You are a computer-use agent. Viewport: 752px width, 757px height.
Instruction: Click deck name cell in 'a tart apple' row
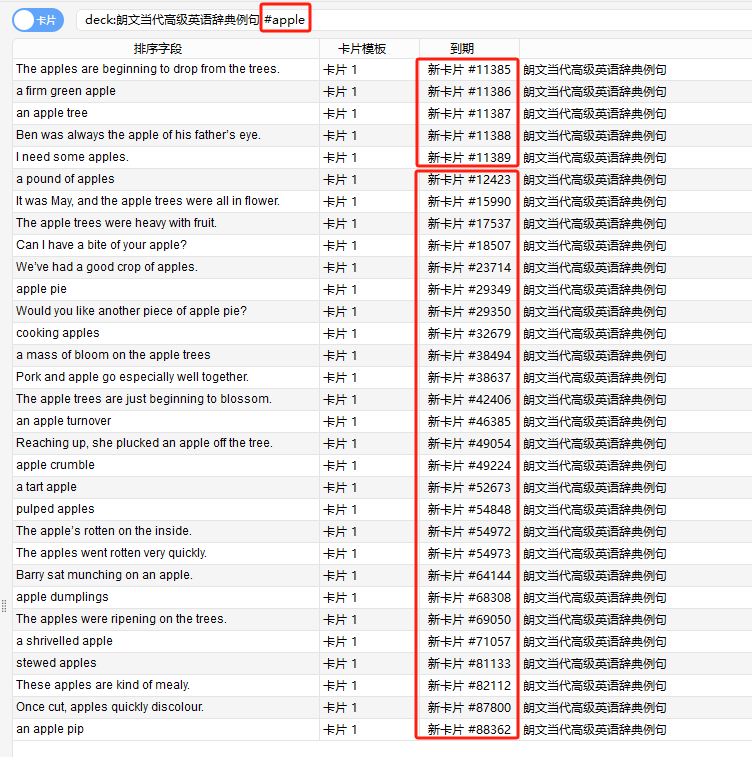click(x=636, y=487)
